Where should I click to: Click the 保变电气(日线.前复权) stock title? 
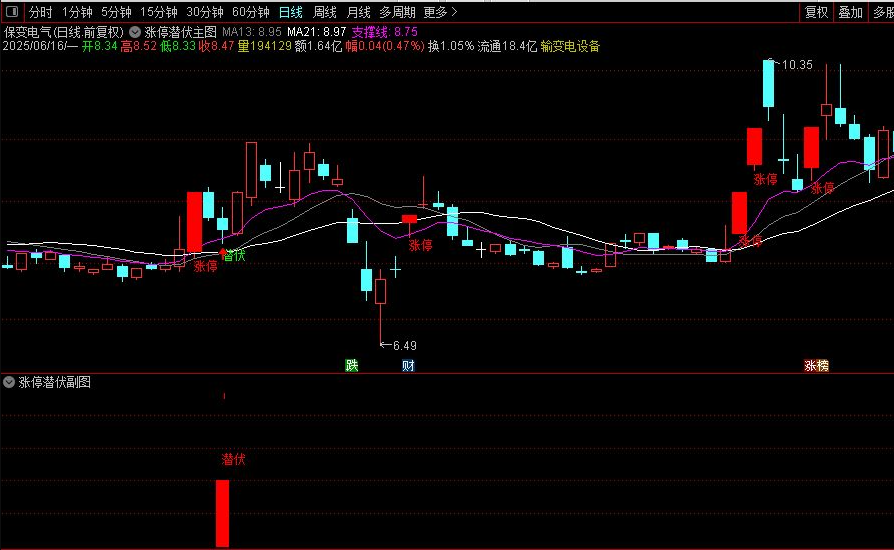64,32
